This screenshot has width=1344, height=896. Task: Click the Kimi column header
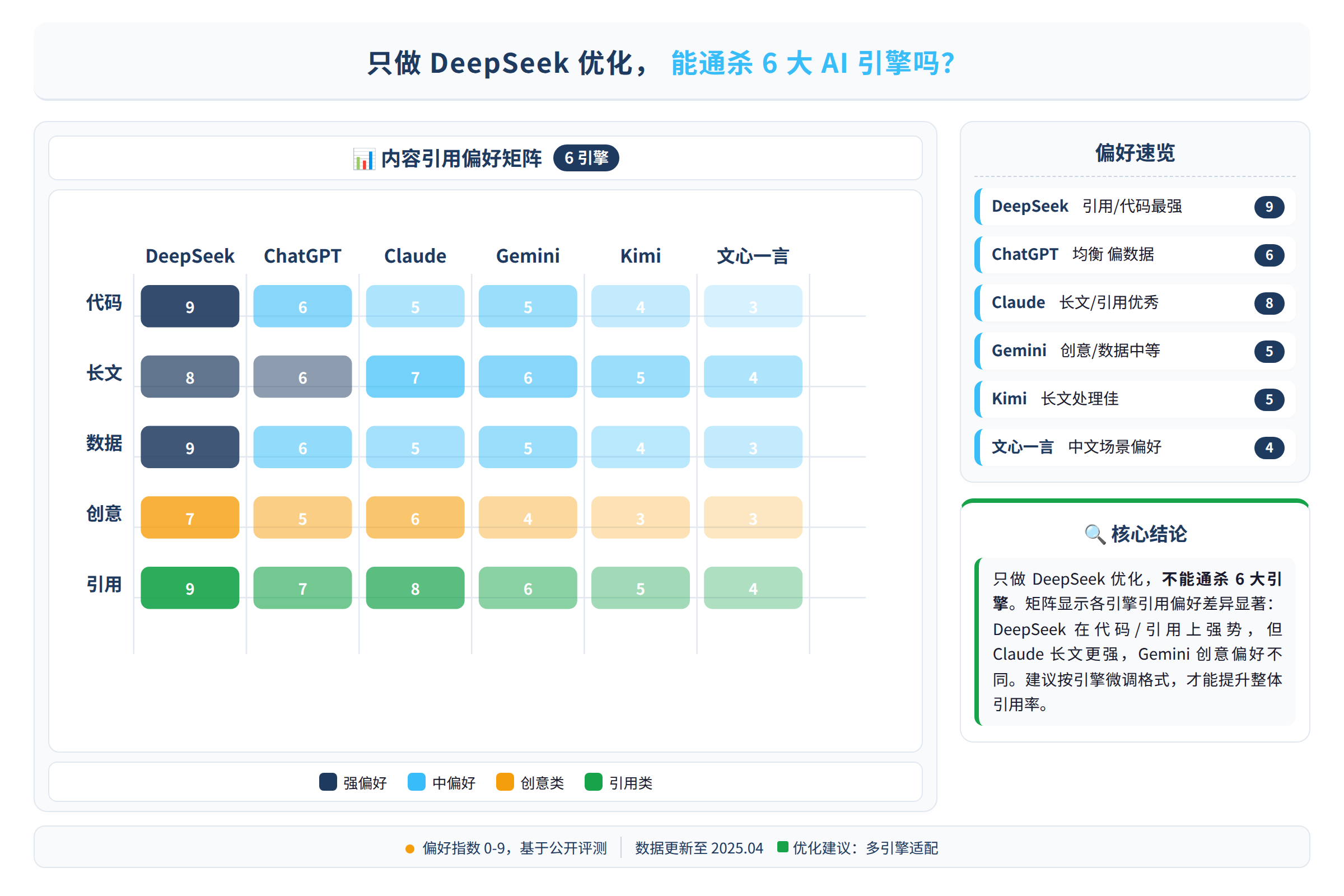pos(640,256)
